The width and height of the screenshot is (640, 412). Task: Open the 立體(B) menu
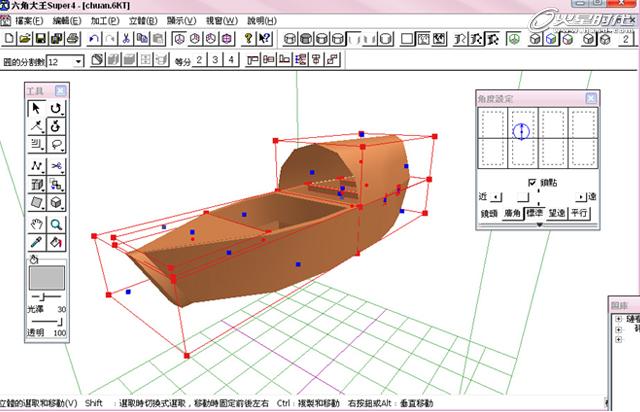click(x=143, y=20)
